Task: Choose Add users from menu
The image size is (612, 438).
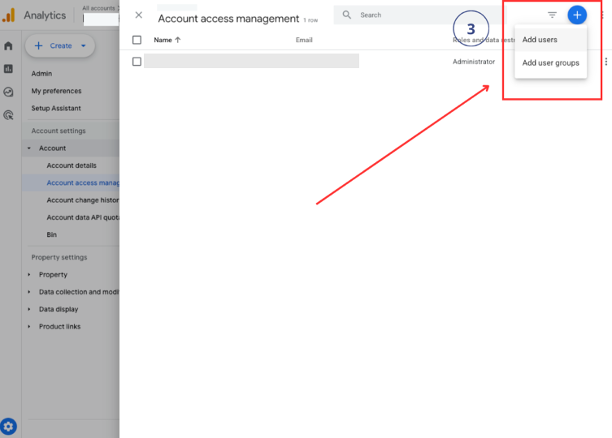Action: click(x=551, y=39)
